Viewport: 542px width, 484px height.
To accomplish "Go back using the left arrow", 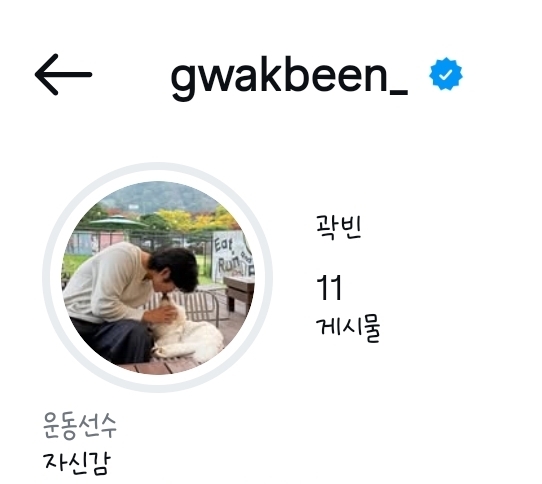I will point(63,74).
